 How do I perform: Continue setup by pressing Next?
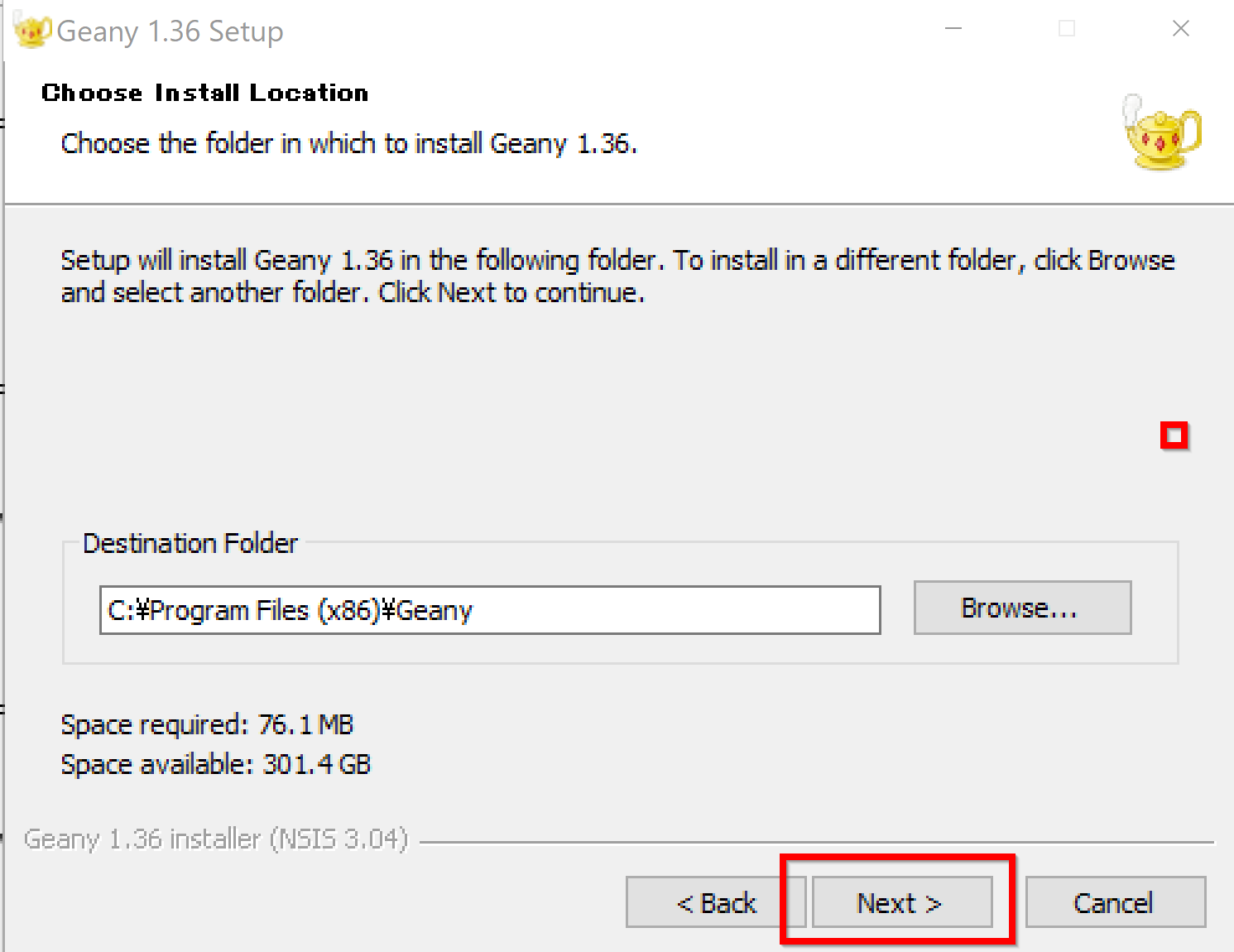pos(900,902)
